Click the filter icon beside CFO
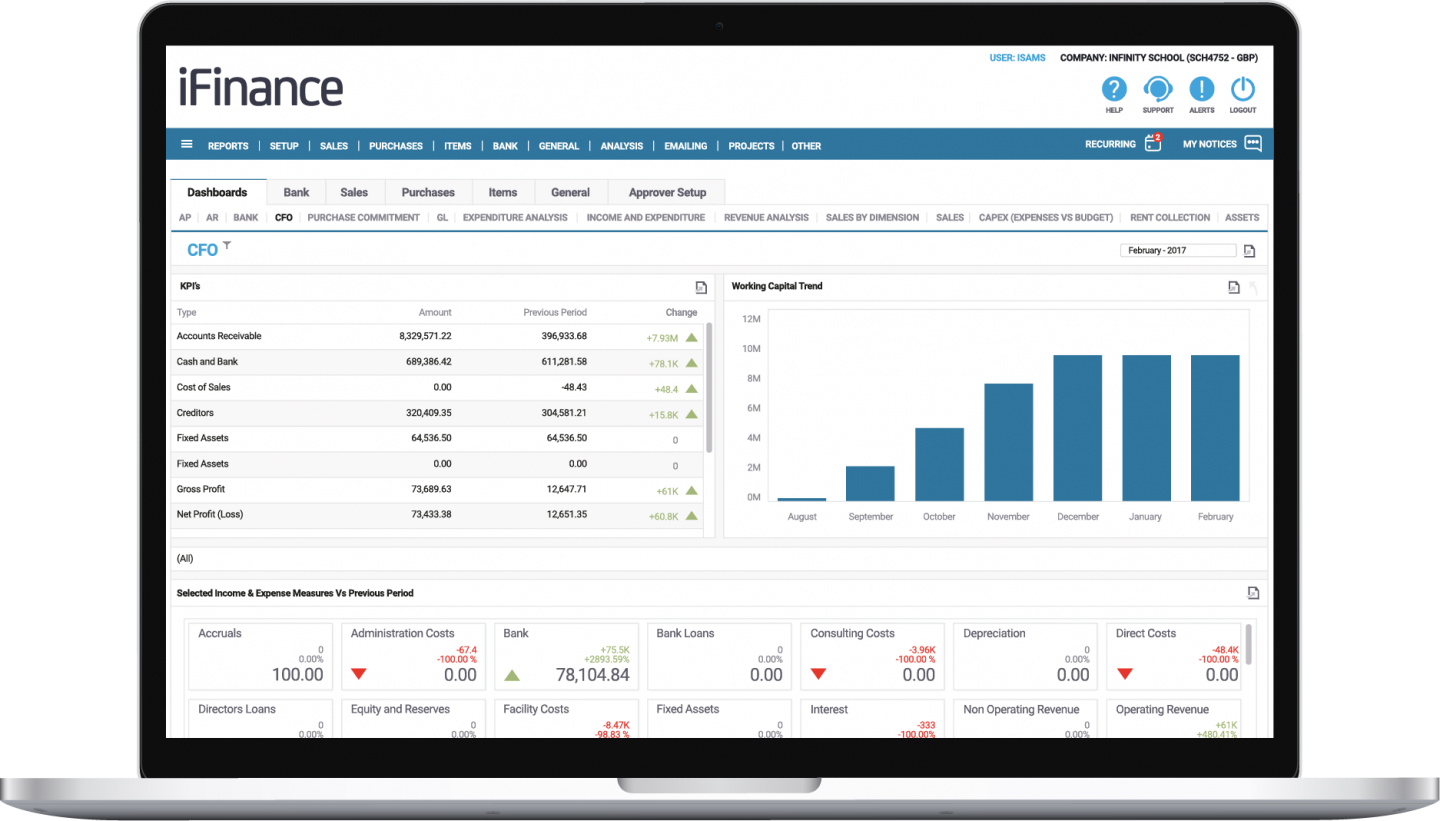Screen dimensions: 1440x821 pyautogui.click(x=227, y=245)
